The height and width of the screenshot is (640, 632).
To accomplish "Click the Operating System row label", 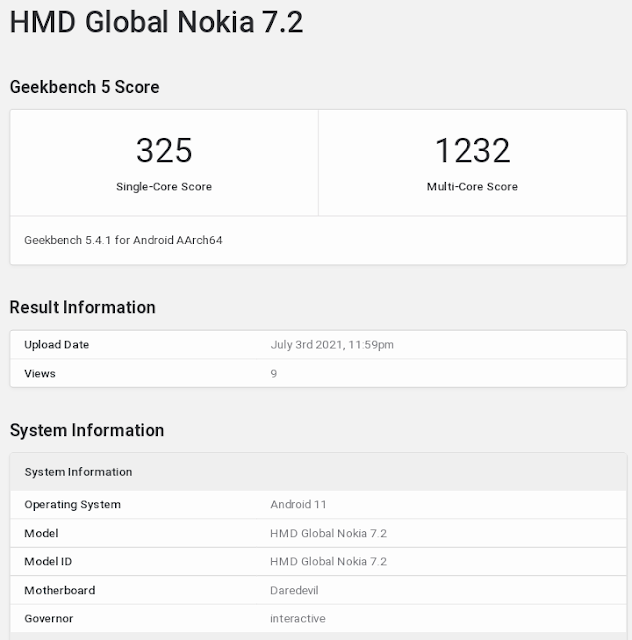I will tap(73, 504).
